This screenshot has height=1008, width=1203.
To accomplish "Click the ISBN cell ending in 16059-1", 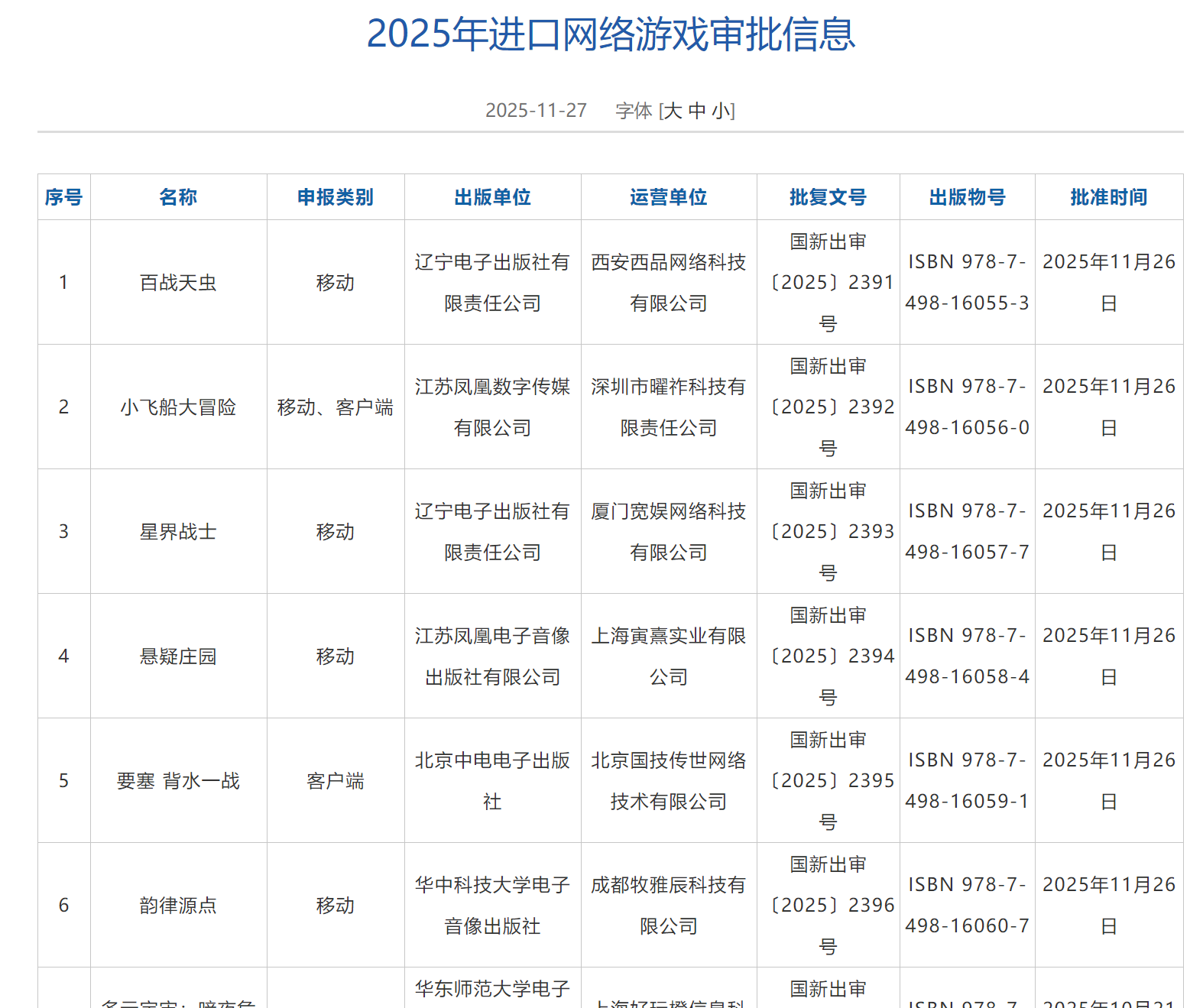I will click(967, 781).
